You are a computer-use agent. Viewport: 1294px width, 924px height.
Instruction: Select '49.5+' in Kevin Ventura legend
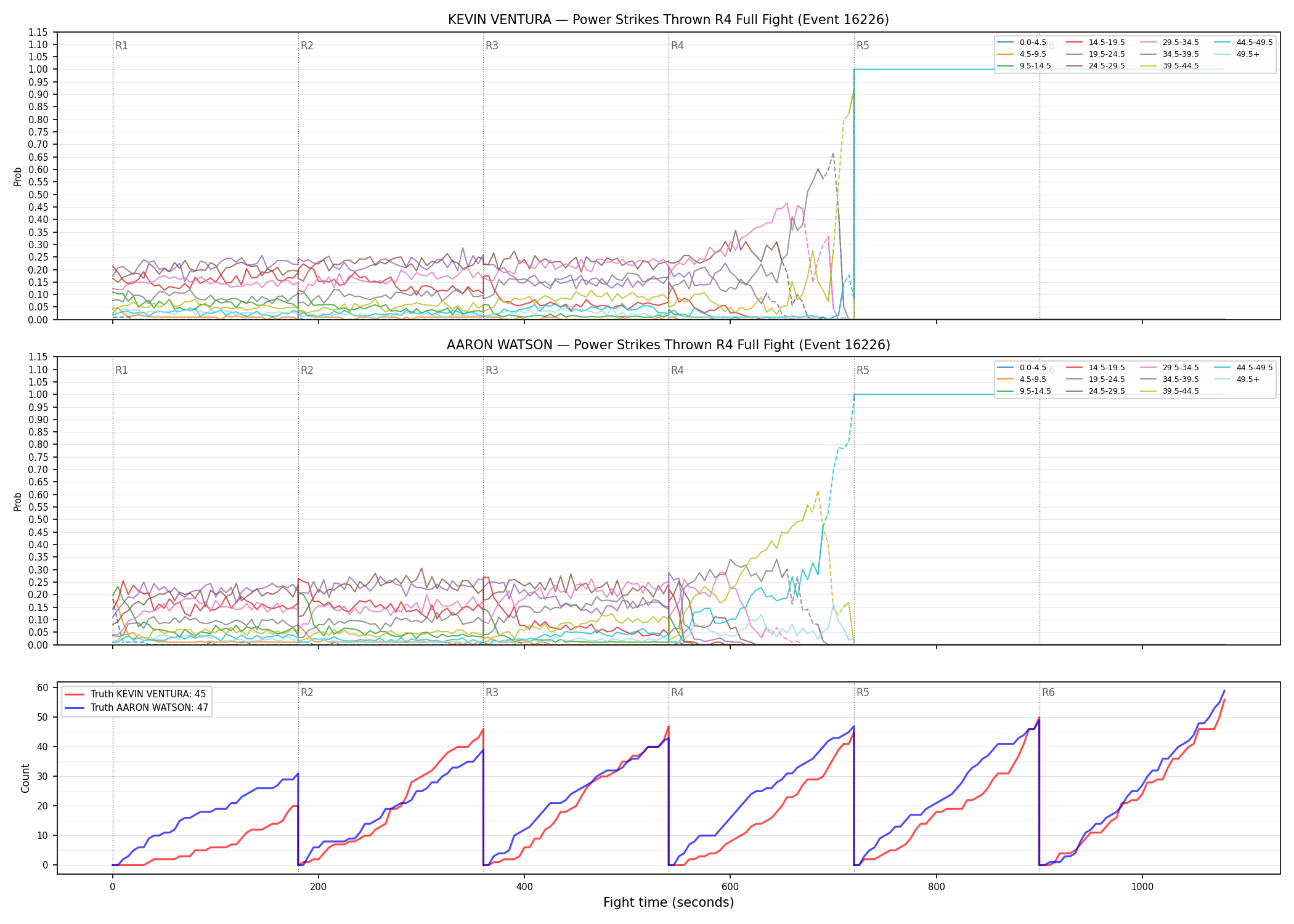pyautogui.click(x=1237, y=54)
